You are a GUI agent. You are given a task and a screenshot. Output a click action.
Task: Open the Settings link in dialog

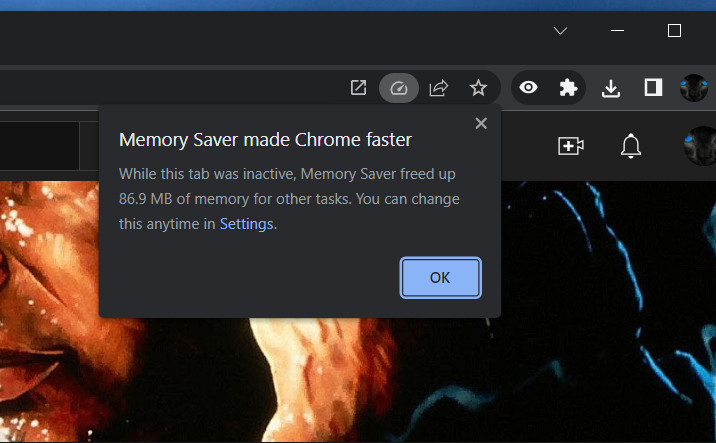point(246,224)
